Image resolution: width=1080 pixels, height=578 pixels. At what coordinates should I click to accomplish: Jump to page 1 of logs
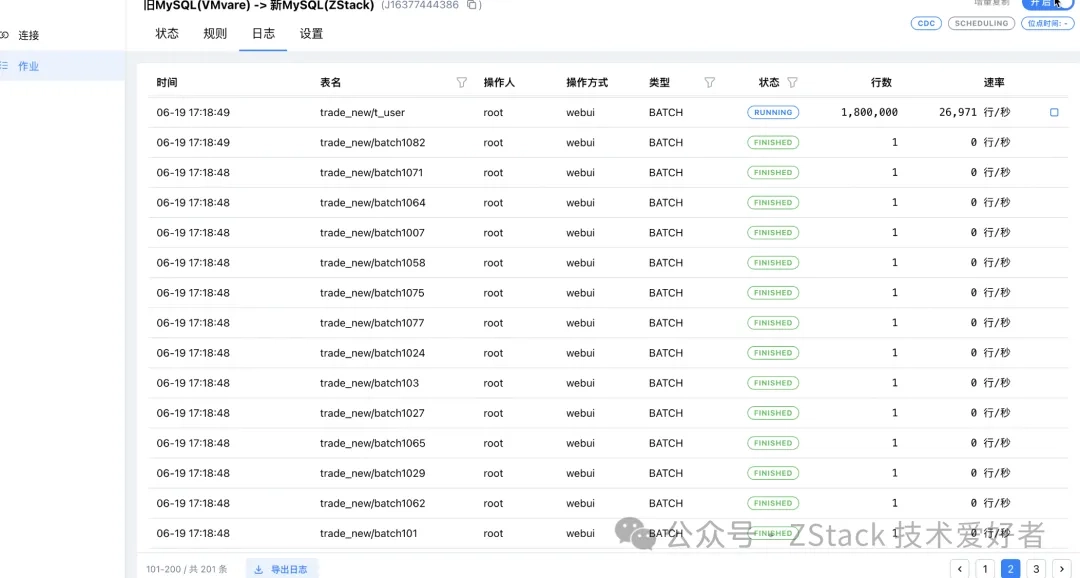(x=985, y=569)
